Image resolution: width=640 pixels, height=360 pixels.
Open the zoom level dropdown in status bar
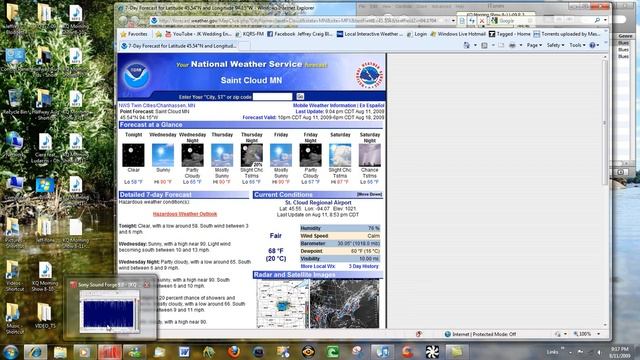(x=599, y=334)
